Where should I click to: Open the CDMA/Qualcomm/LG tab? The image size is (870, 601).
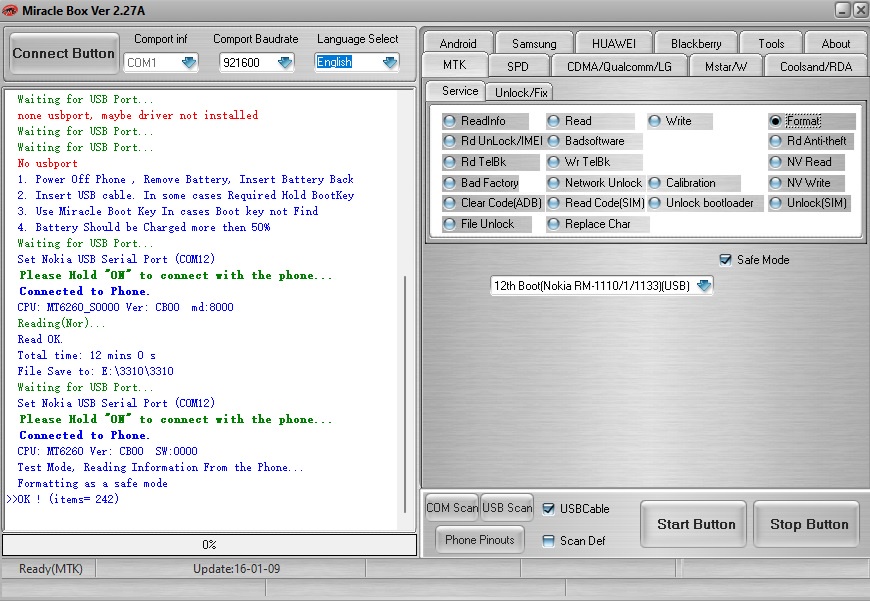point(619,67)
